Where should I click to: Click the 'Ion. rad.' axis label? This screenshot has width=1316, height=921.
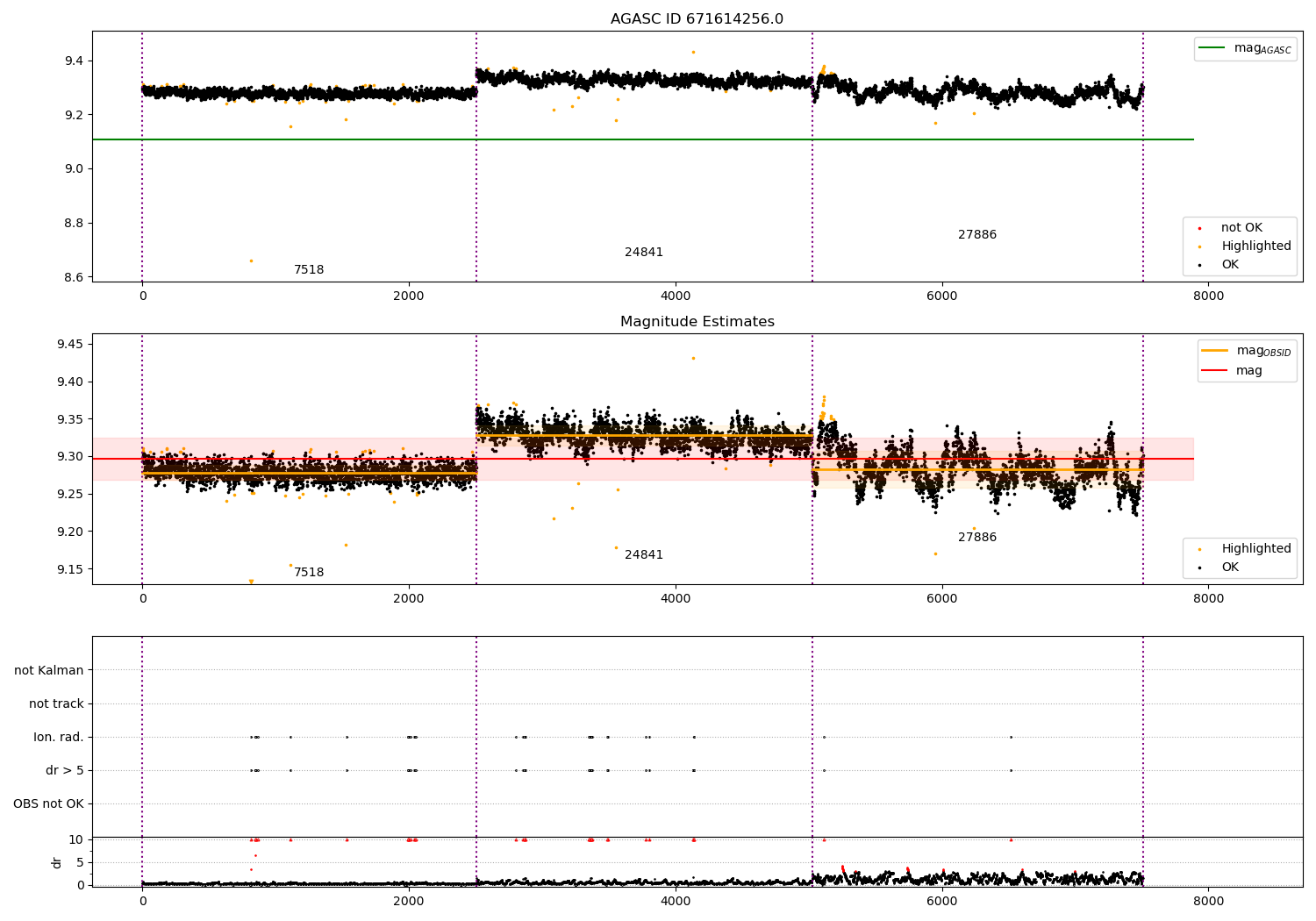(x=59, y=737)
